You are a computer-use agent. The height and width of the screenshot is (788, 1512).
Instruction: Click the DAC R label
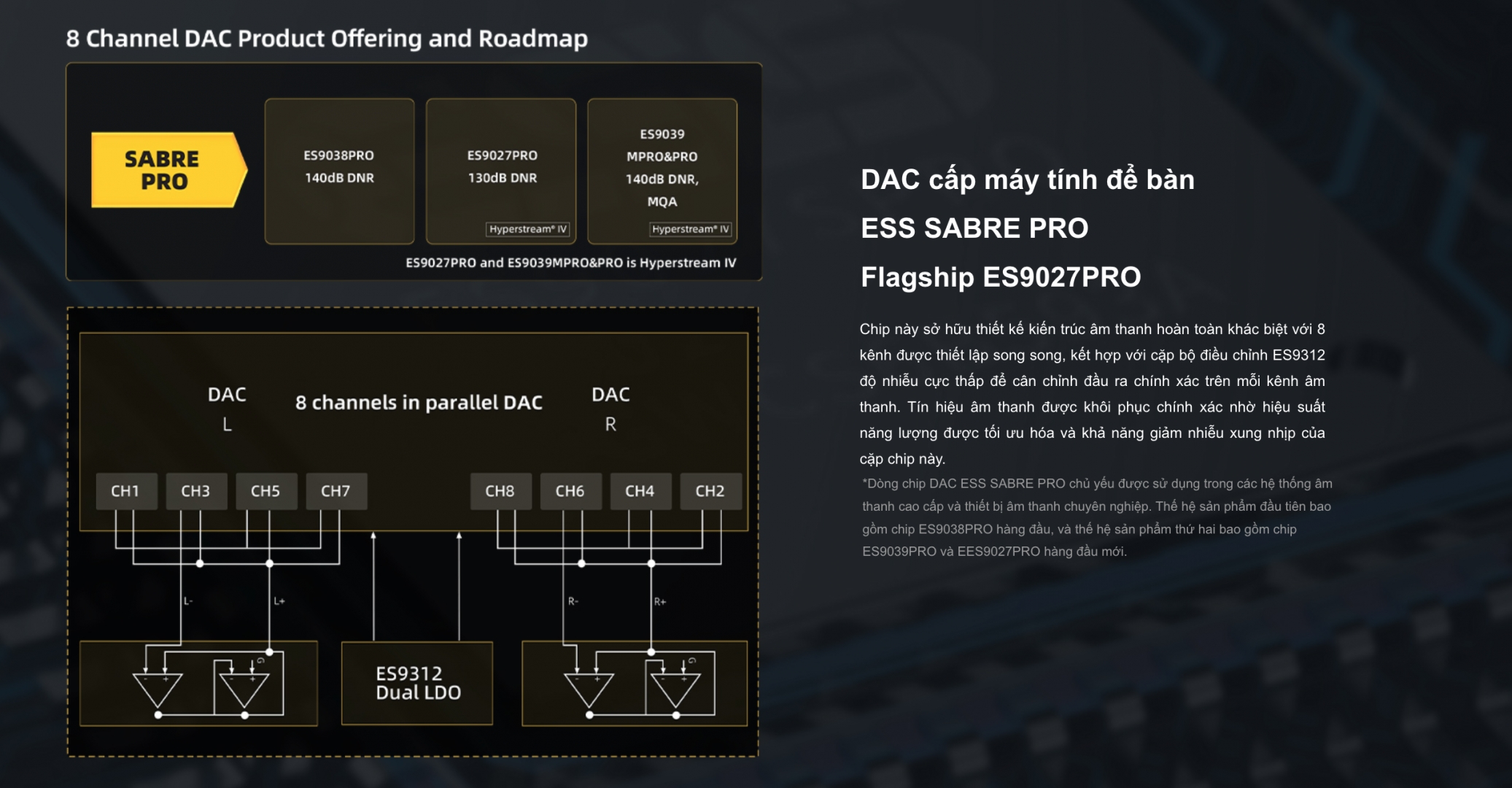coord(610,409)
